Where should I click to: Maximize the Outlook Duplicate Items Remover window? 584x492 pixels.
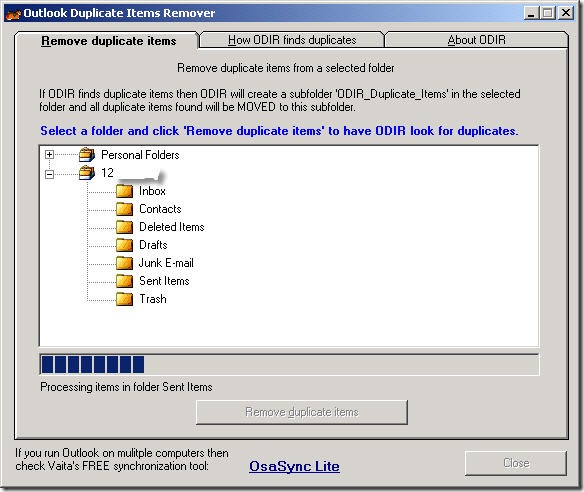pos(548,13)
